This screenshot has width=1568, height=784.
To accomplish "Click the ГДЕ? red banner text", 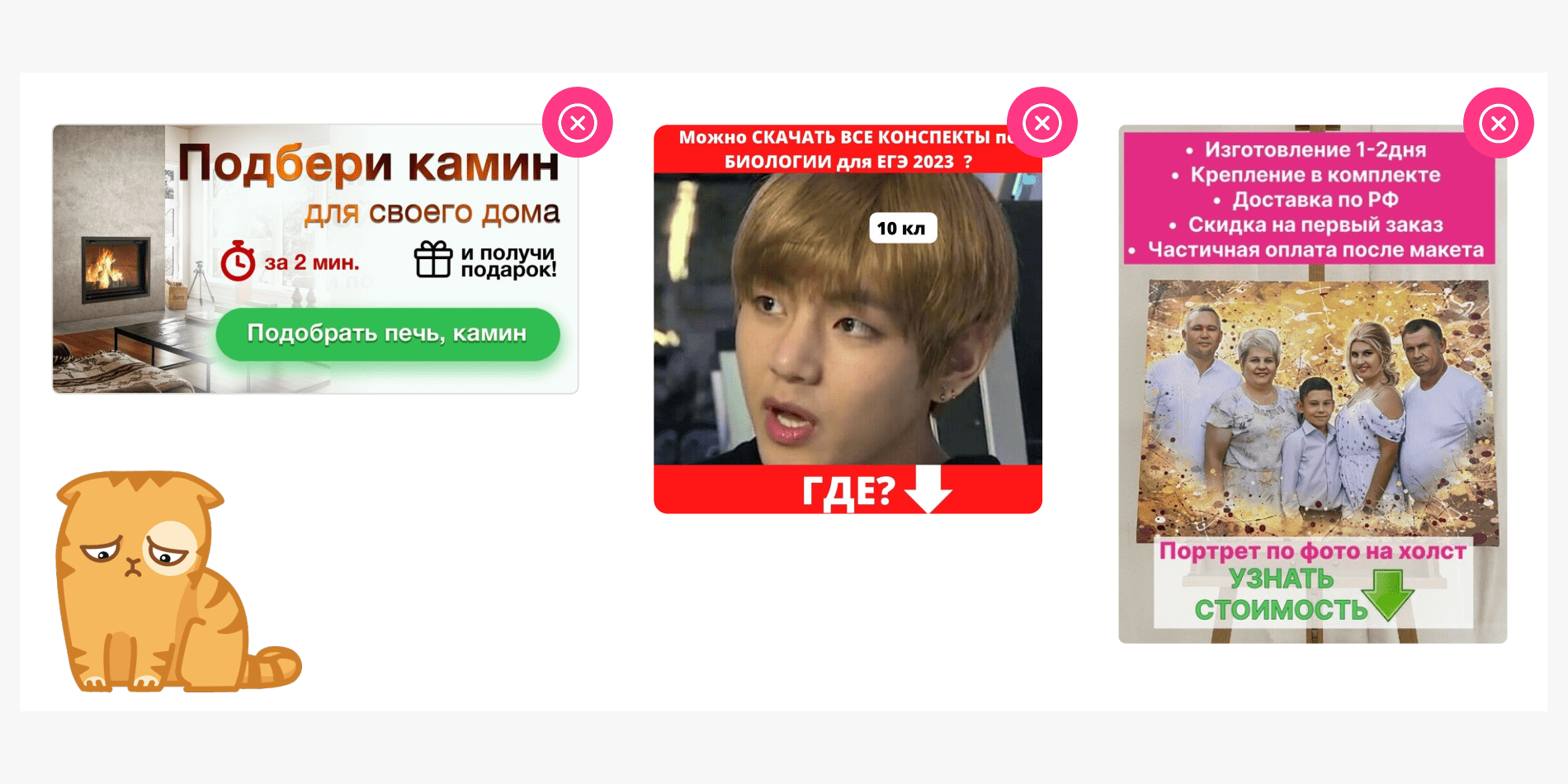I will point(848,491).
